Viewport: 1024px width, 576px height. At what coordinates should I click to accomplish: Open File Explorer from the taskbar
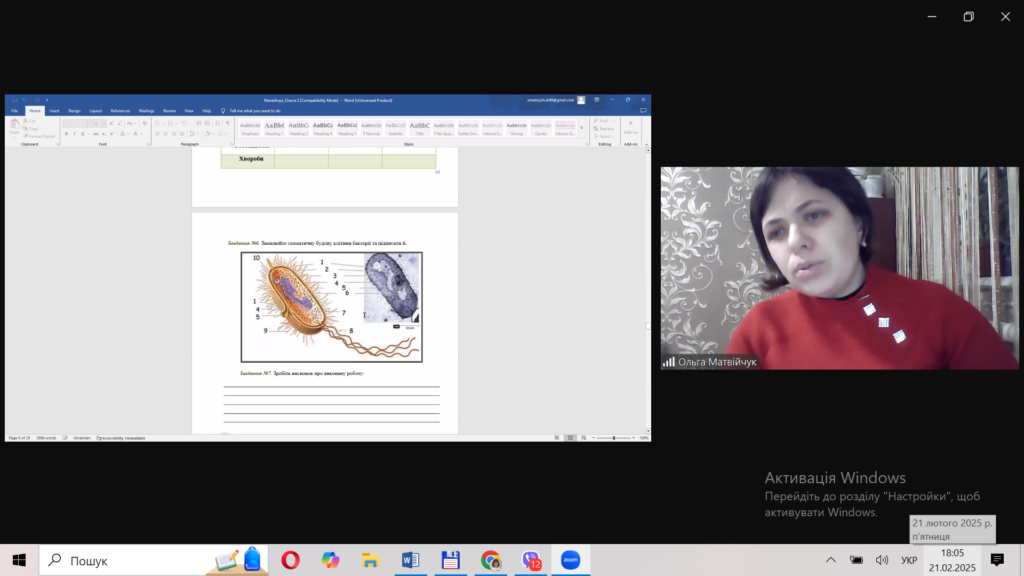click(370, 560)
